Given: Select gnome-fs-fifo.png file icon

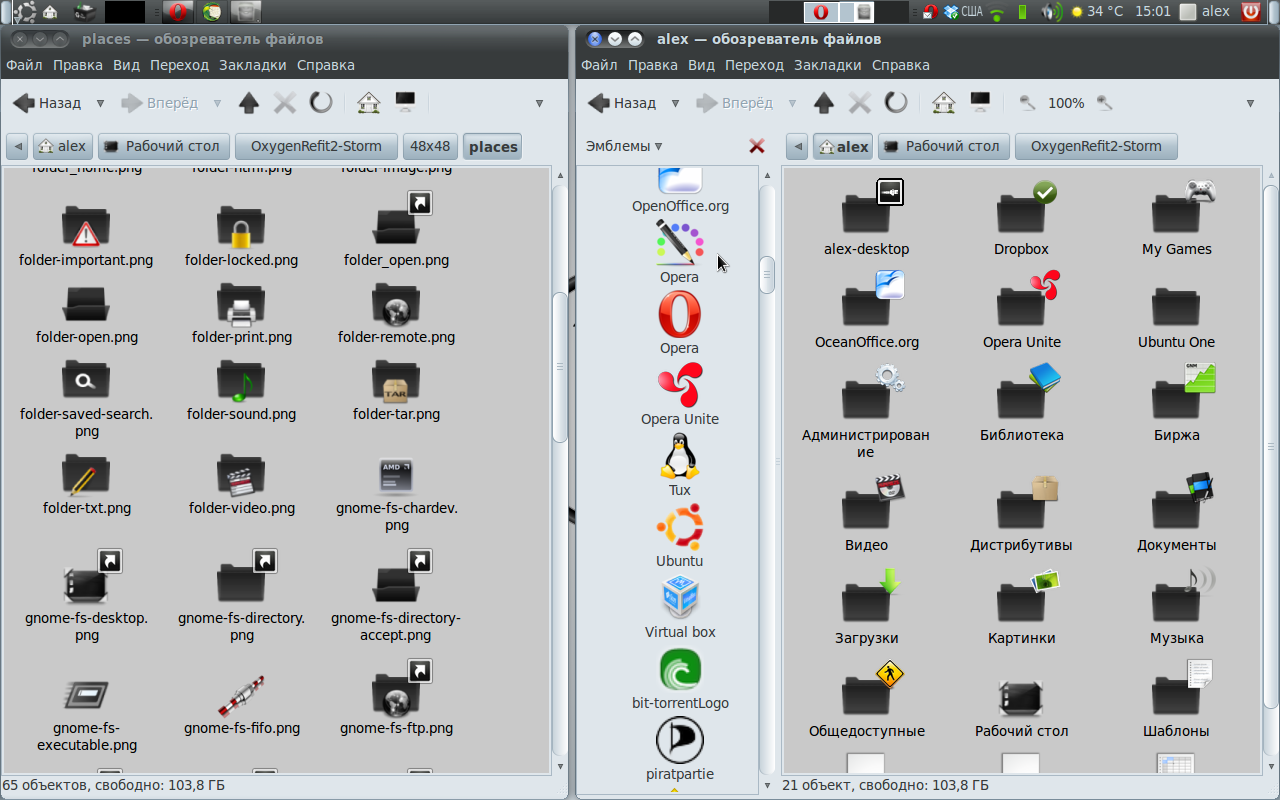Looking at the screenshot, I should click(241, 697).
